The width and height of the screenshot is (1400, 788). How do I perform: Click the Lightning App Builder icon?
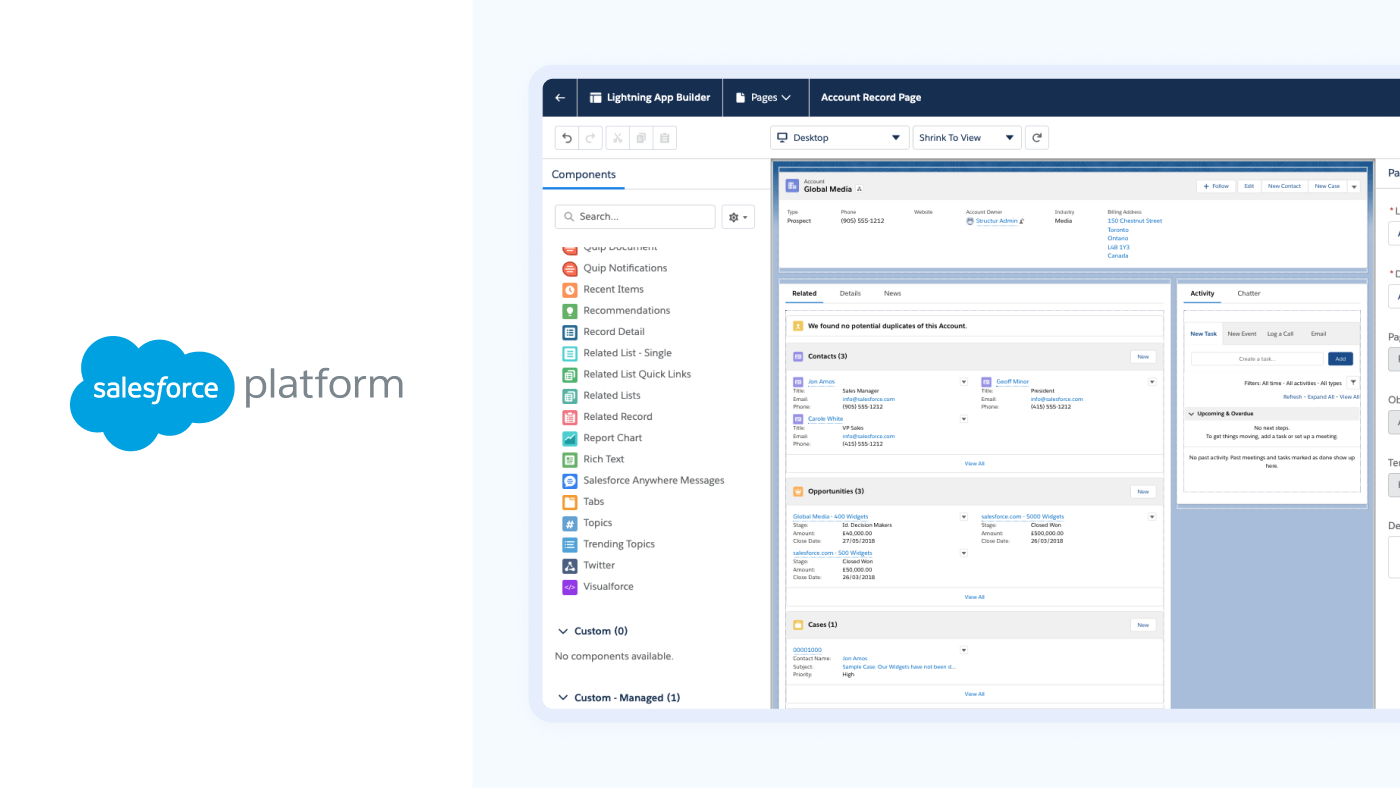596,98
